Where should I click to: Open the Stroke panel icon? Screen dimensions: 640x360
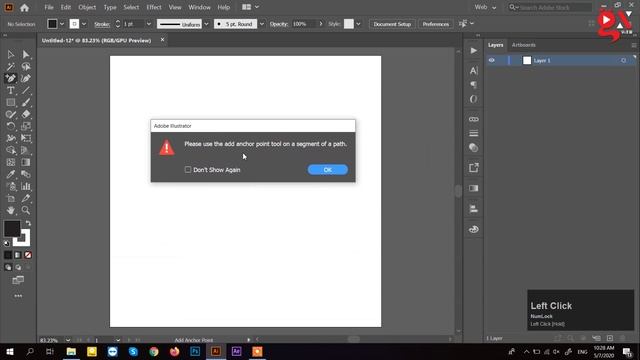[x=473, y=133]
